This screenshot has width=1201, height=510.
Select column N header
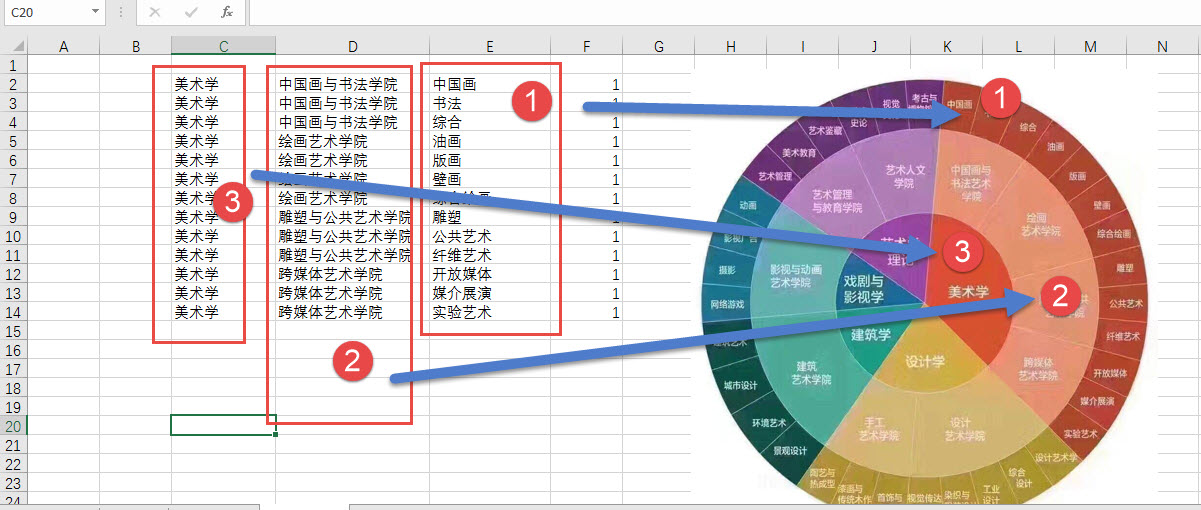(1162, 46)
